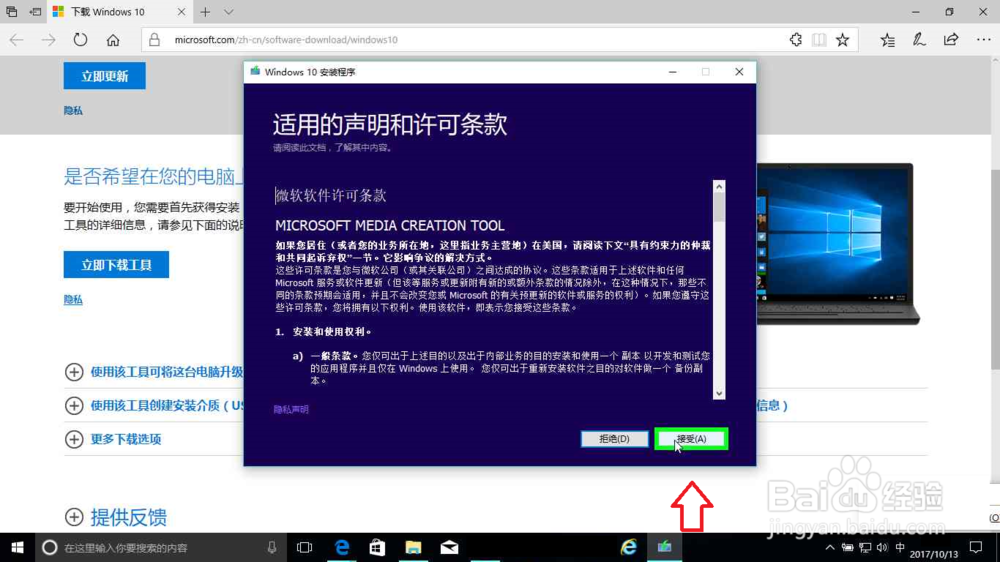Open File Explorer from the taskbar
Image resolution: width=1000 pixels, height=562 pixels.
coord(413,547)
